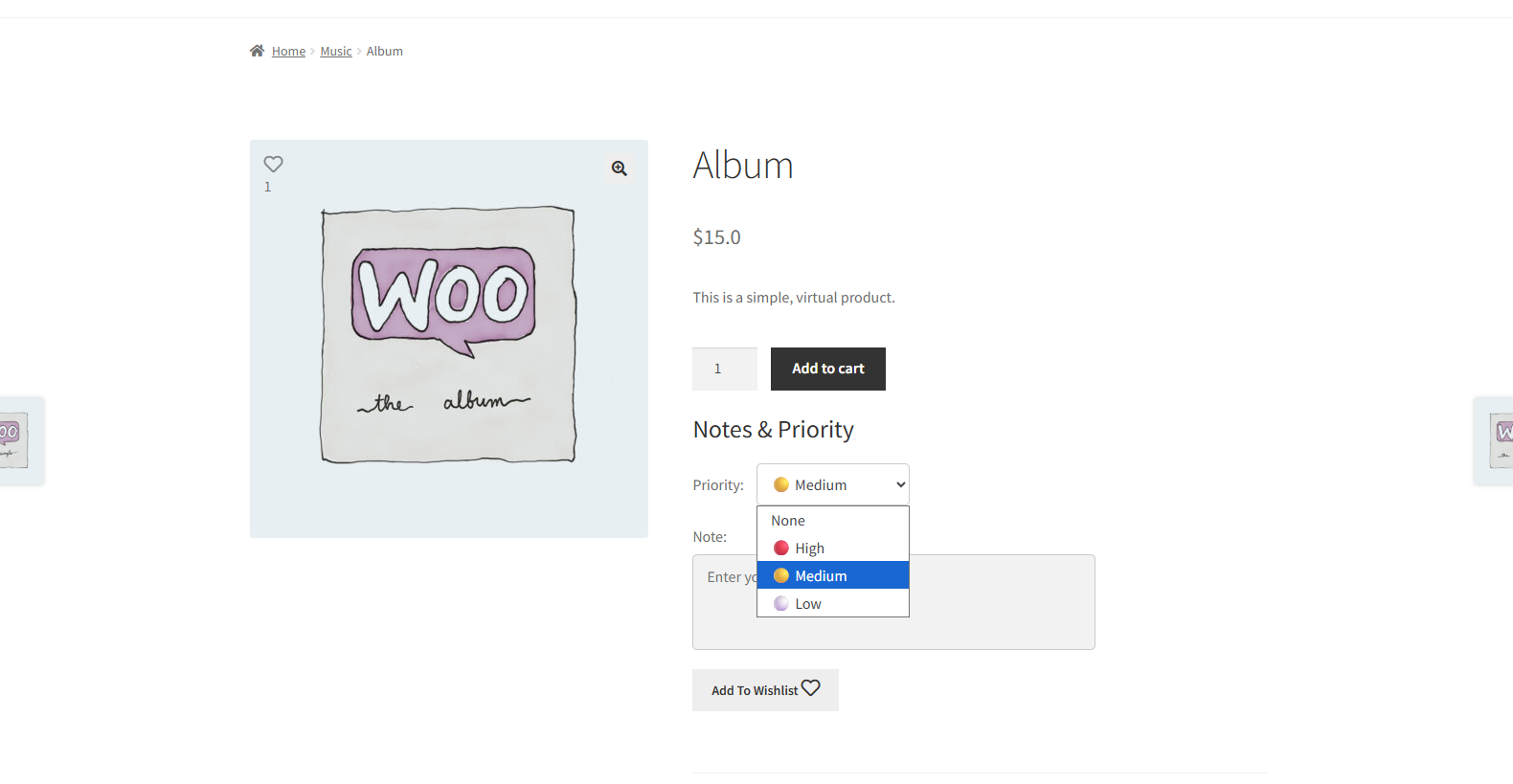1513x784 pixels.
Task: Open the magnifier zoom on the album image
Action: click(620, 168)
